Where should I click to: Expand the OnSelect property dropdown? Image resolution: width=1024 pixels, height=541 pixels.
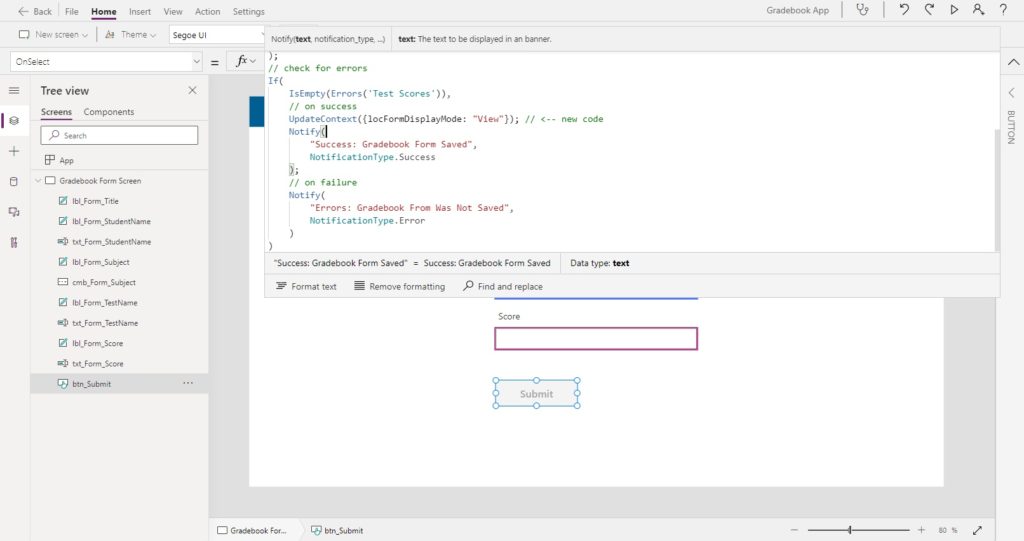tap(197, 61)
